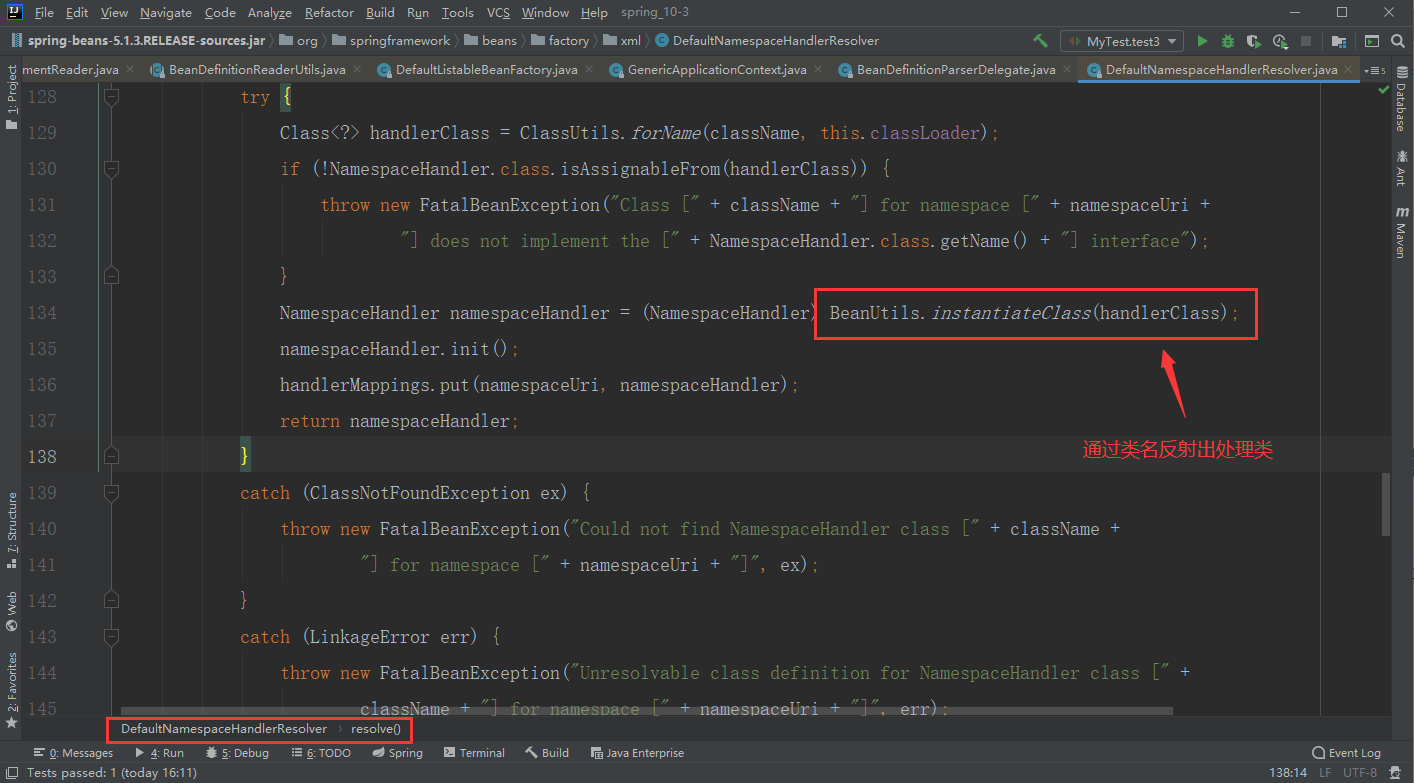Open the Project tool window
The width and height of the screenshot is (1414, 783).
[12, 98]
